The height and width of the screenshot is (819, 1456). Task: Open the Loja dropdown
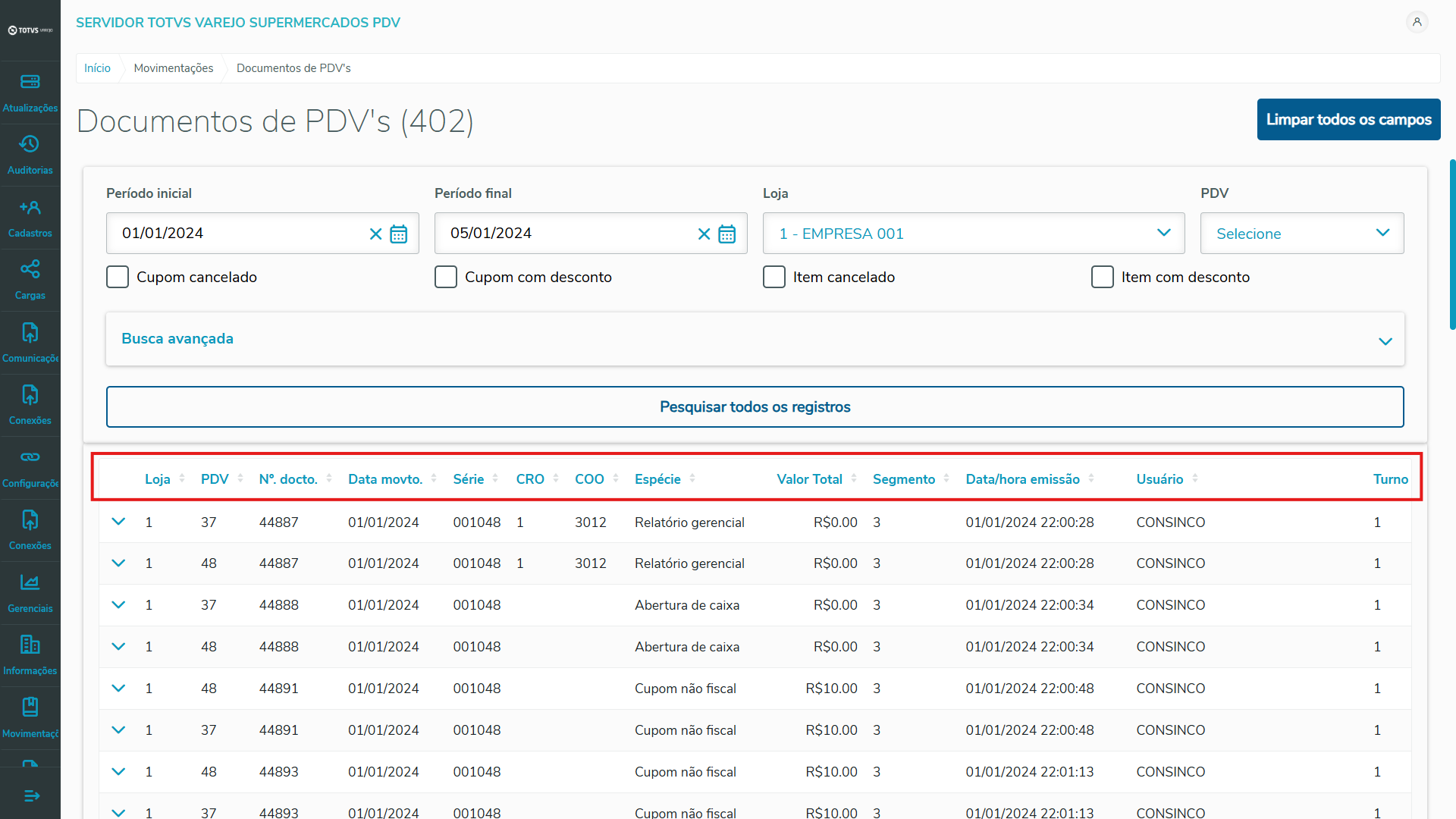tap(973, 234)
